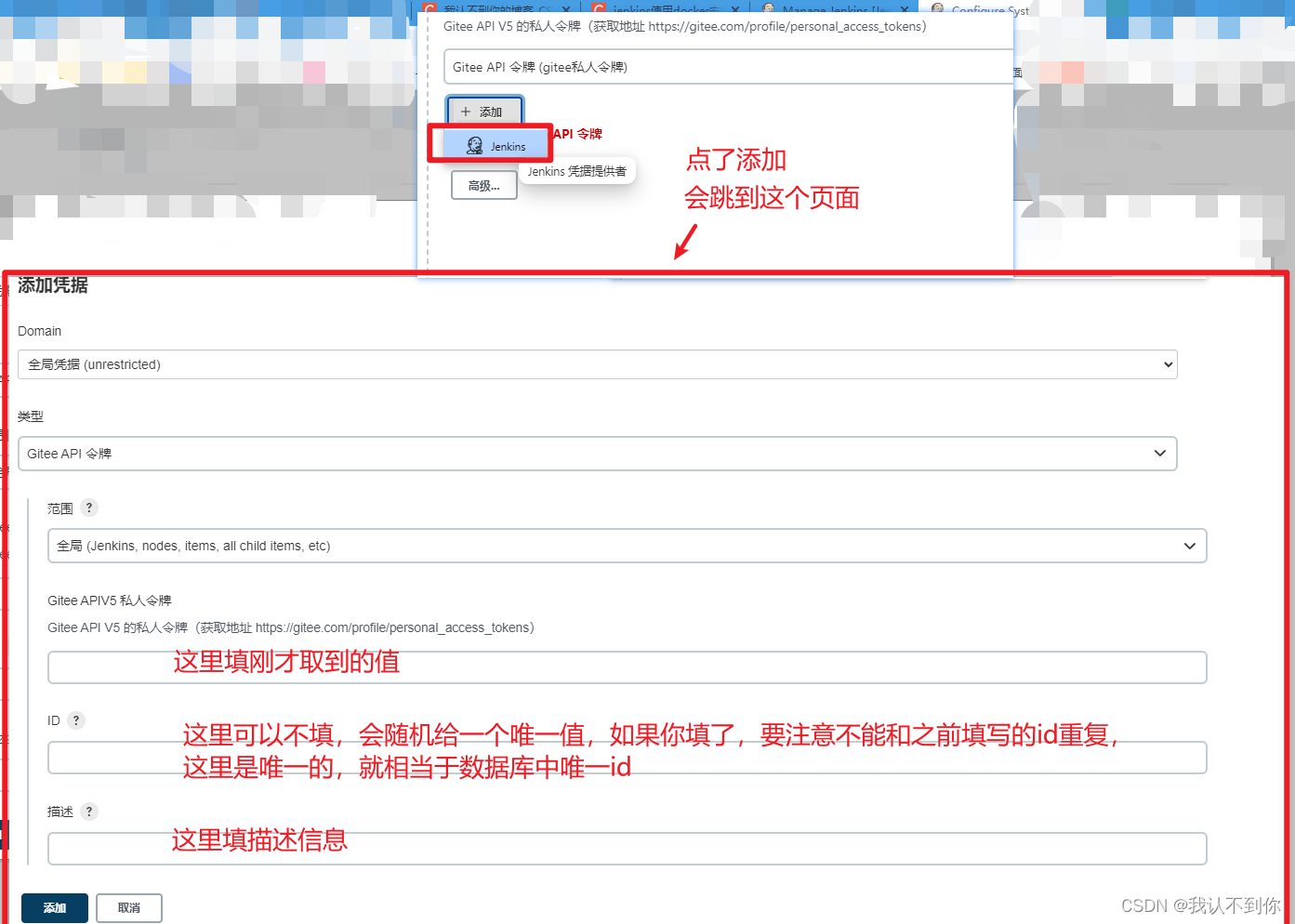The height and width of the screenshot is (924, 1295).
Task: Focus the 描述 description input field
Action: click(628, 849)
